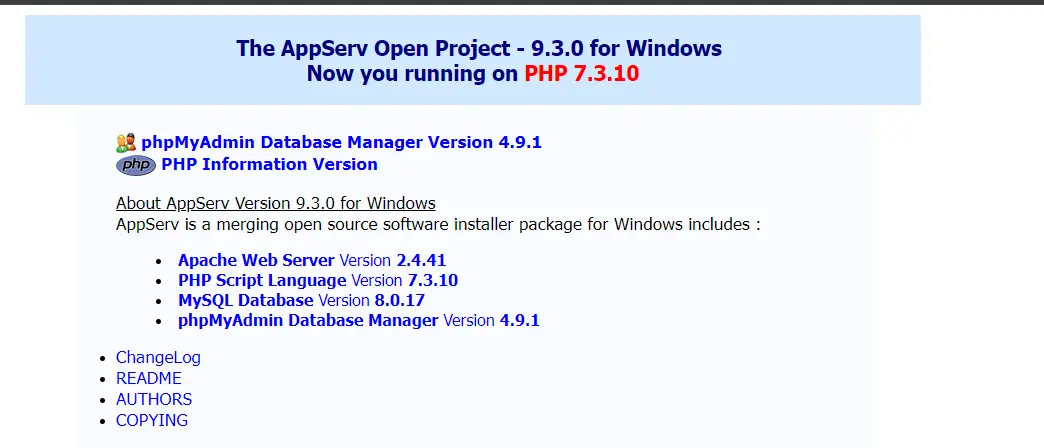Click MySQL version number 8.0.17
Image resolution: width=1044 pixels, height=448 pixels.
[x=399, y=300]
